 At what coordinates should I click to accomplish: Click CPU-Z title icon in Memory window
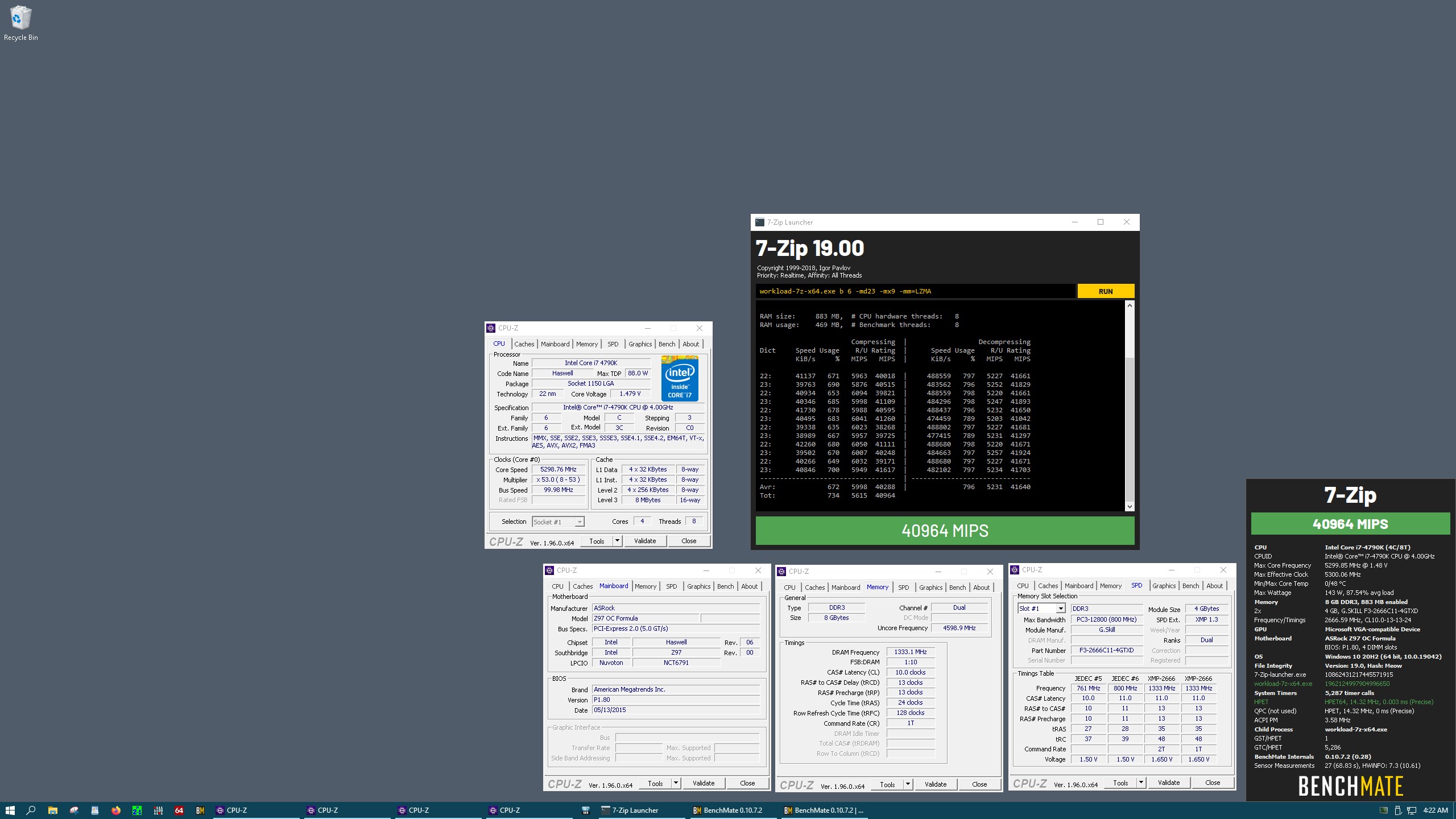pos(781,572)
